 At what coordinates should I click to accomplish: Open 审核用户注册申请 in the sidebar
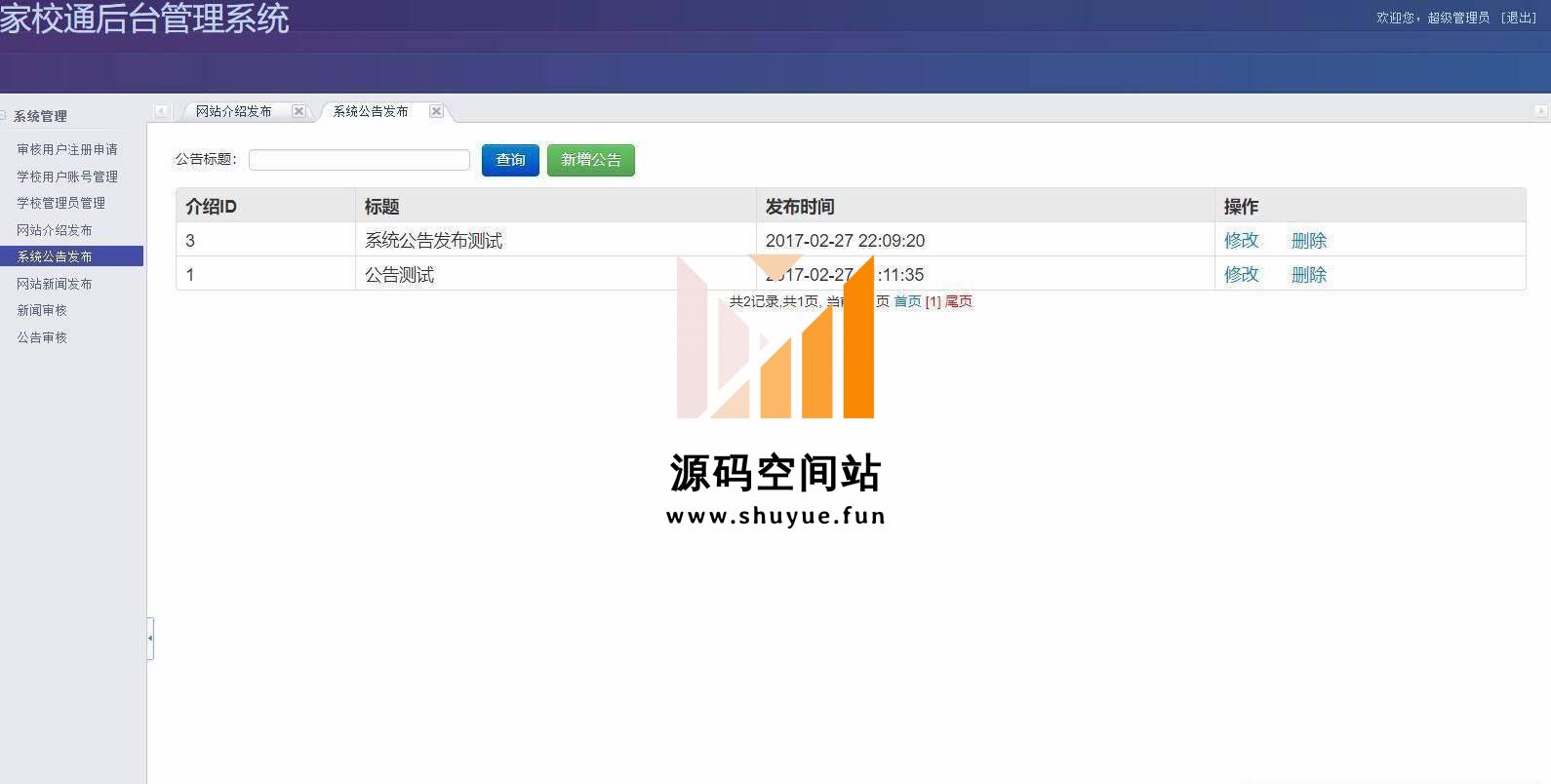coord(67,149)
